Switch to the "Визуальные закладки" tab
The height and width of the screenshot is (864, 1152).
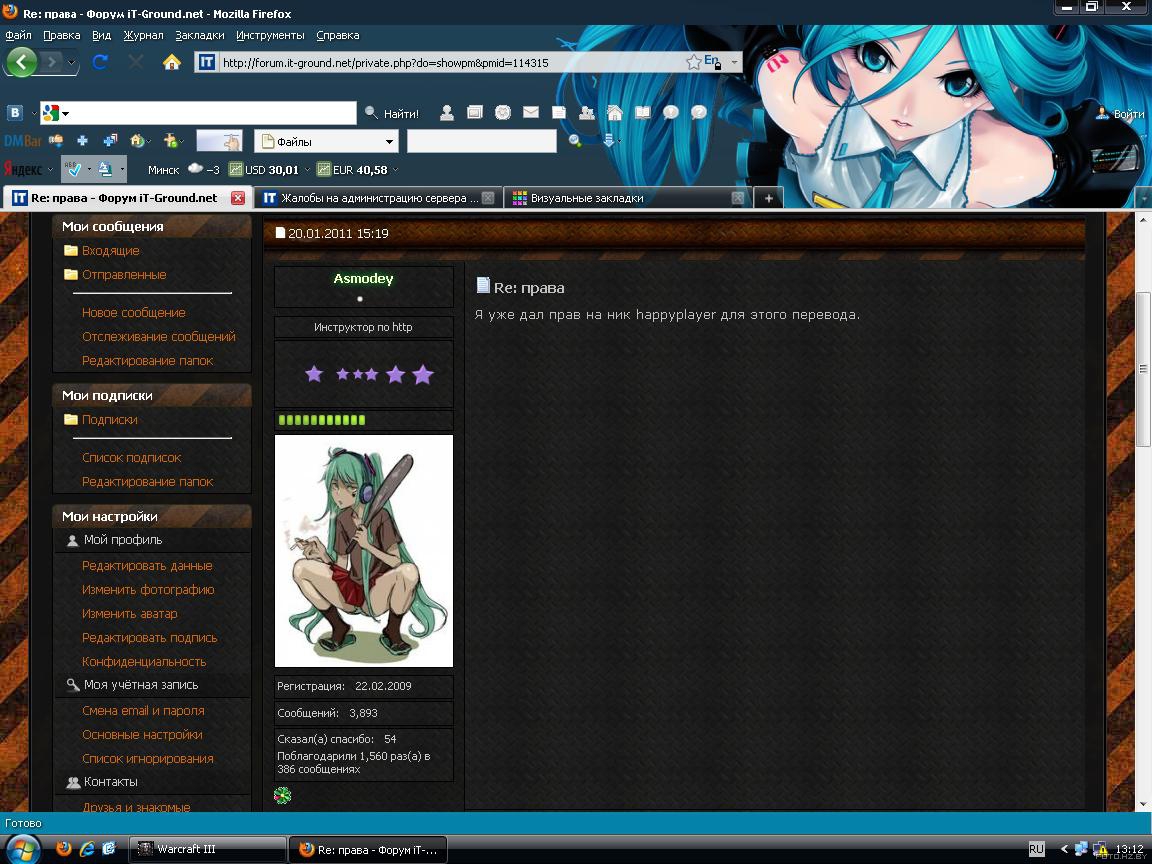coord(627,198)
